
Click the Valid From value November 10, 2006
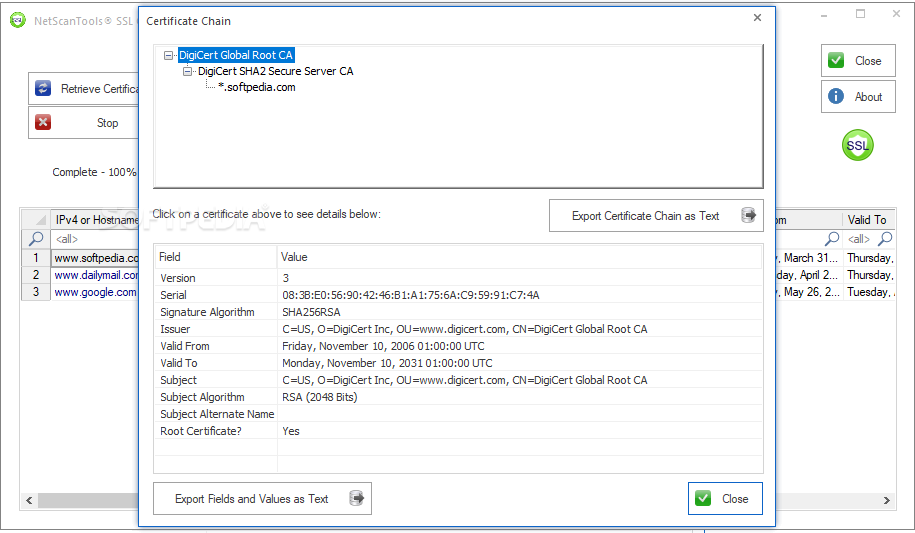click(x=383, y=346)
